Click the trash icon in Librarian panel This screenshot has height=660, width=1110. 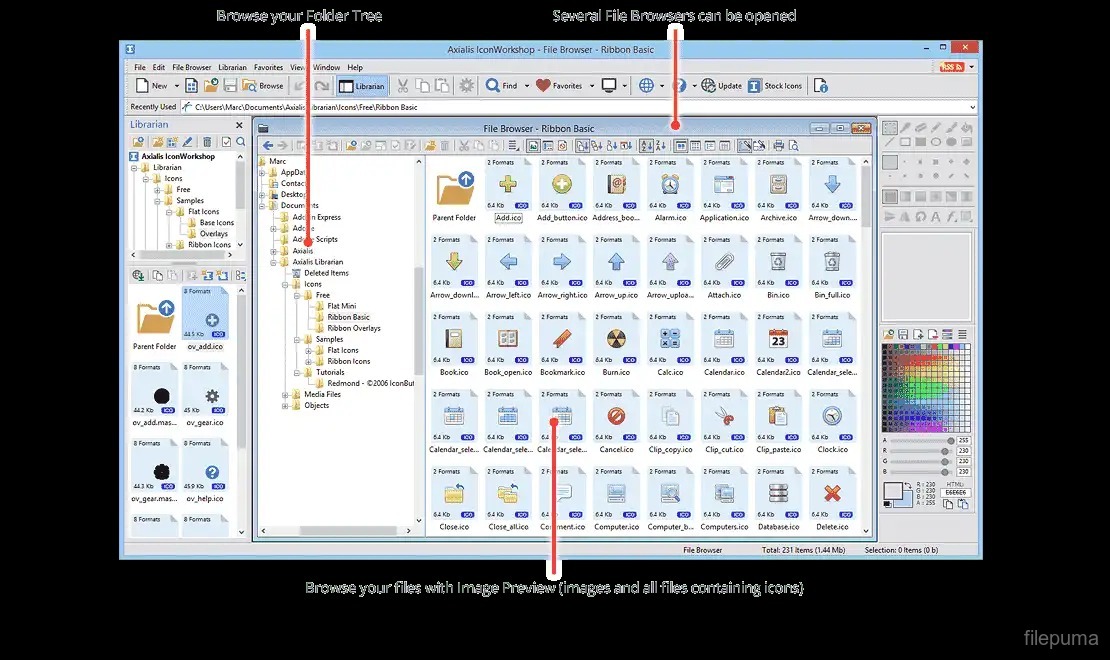(207, 142)
